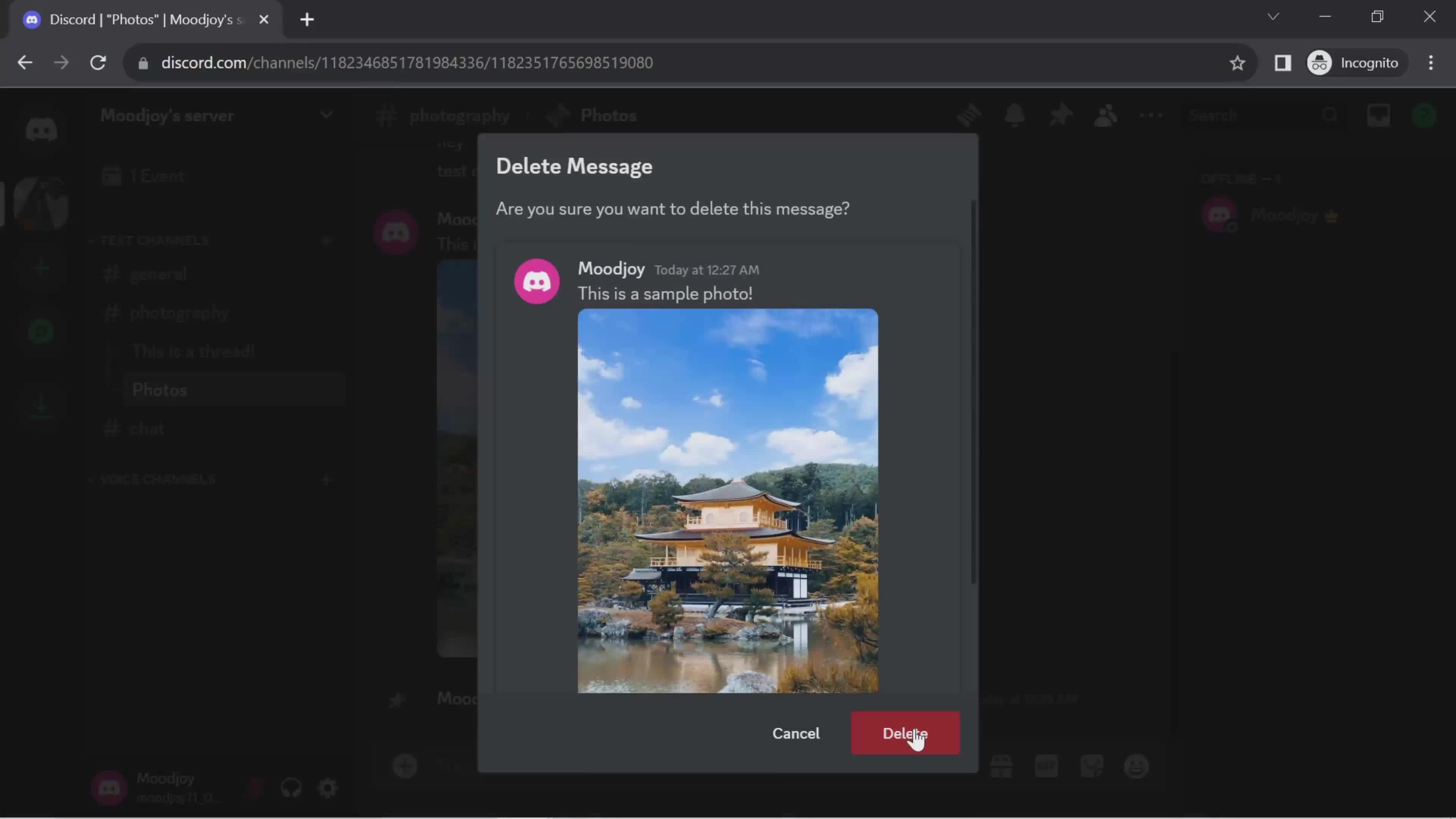This screenshot has height=819, width=1456.
Task: Open a new browser tab
Action: click(x=307, y=19)
